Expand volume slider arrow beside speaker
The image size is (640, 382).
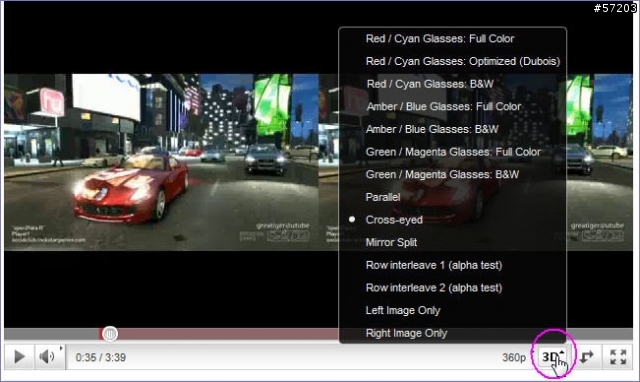click(x=61, y=349)
